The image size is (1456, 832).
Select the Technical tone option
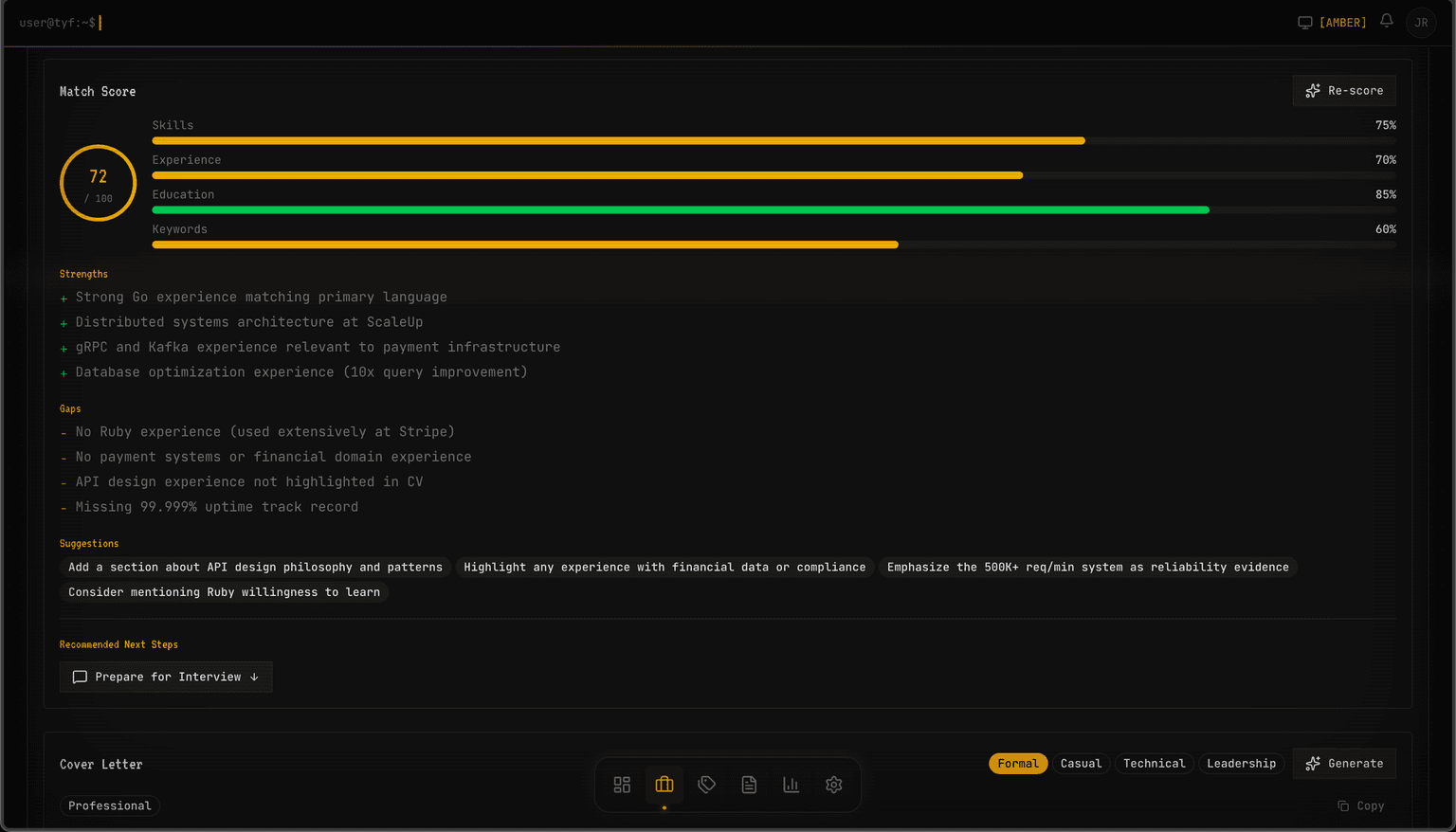click(x=1154, y=764)
